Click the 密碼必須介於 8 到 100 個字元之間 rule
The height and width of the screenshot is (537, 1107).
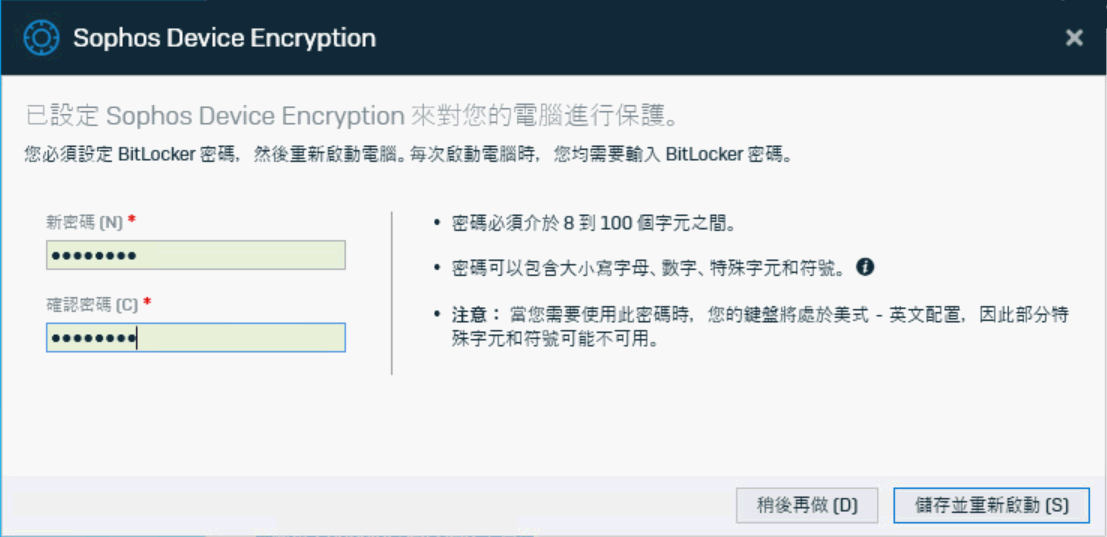(594, 224)
